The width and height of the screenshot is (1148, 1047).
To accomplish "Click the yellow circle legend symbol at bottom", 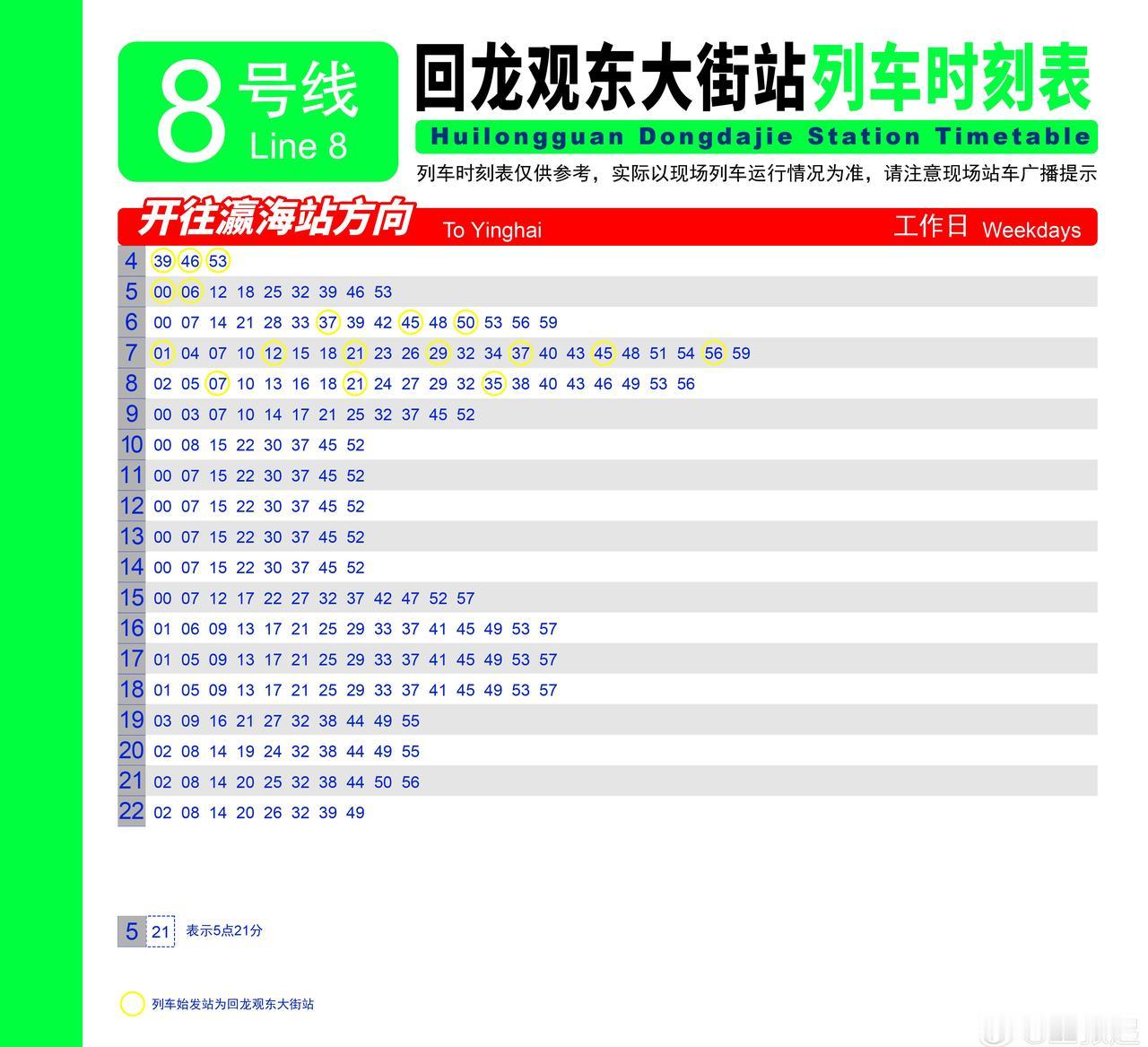I will coord(132,1003).
